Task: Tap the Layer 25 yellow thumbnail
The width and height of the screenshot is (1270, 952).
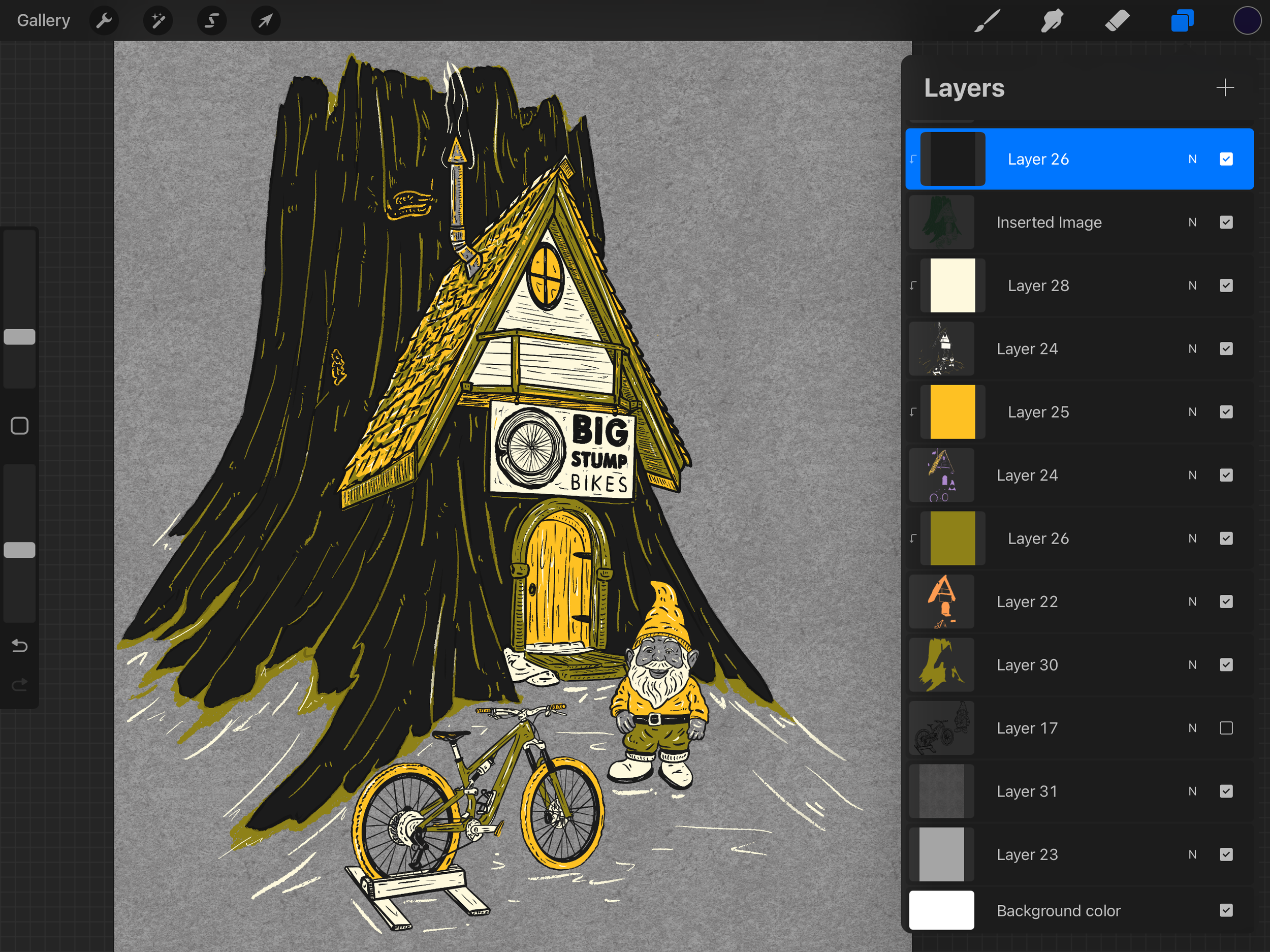Action: [x=952, y=411]
